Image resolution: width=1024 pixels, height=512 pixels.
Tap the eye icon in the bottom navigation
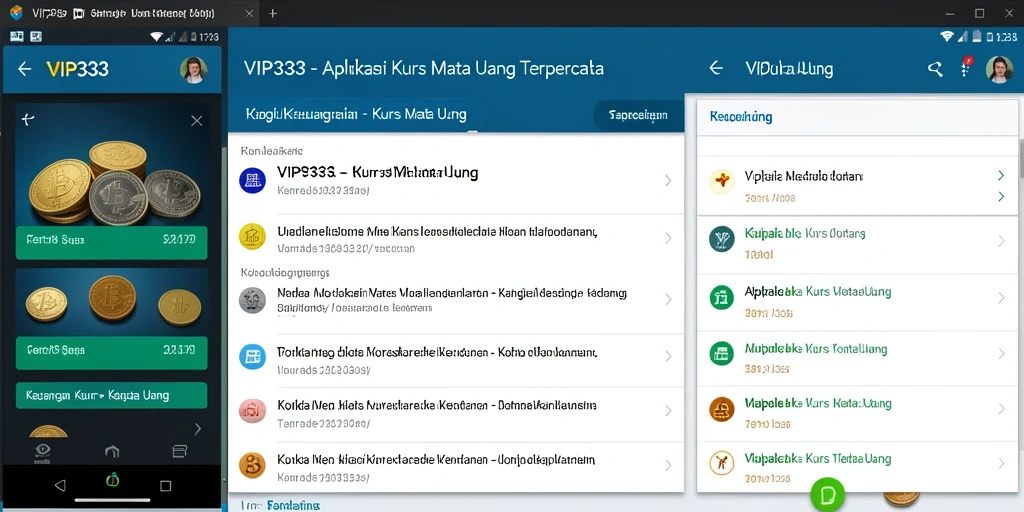(x=43, y=451)
